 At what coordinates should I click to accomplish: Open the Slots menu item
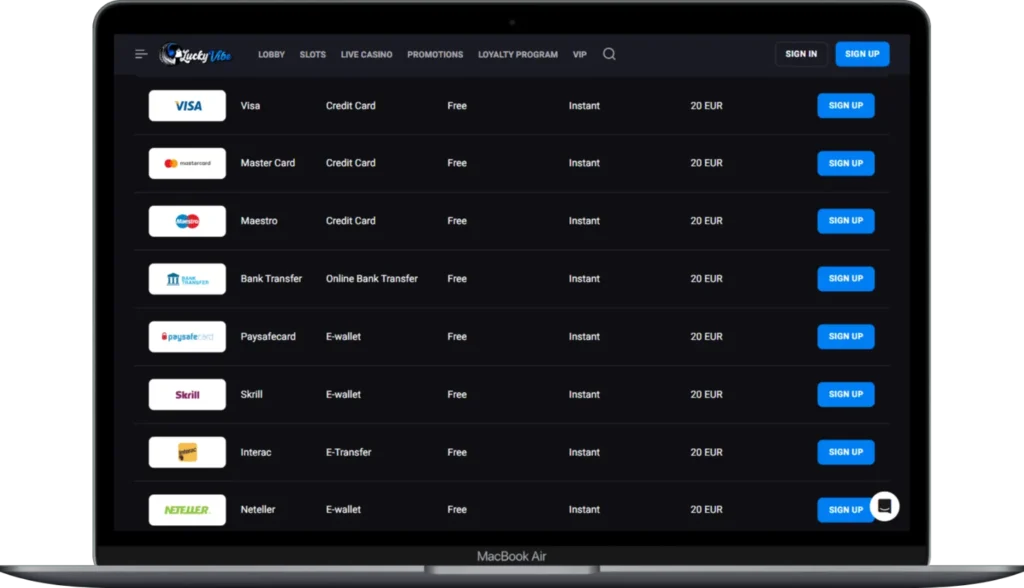[x=313, y=54]
